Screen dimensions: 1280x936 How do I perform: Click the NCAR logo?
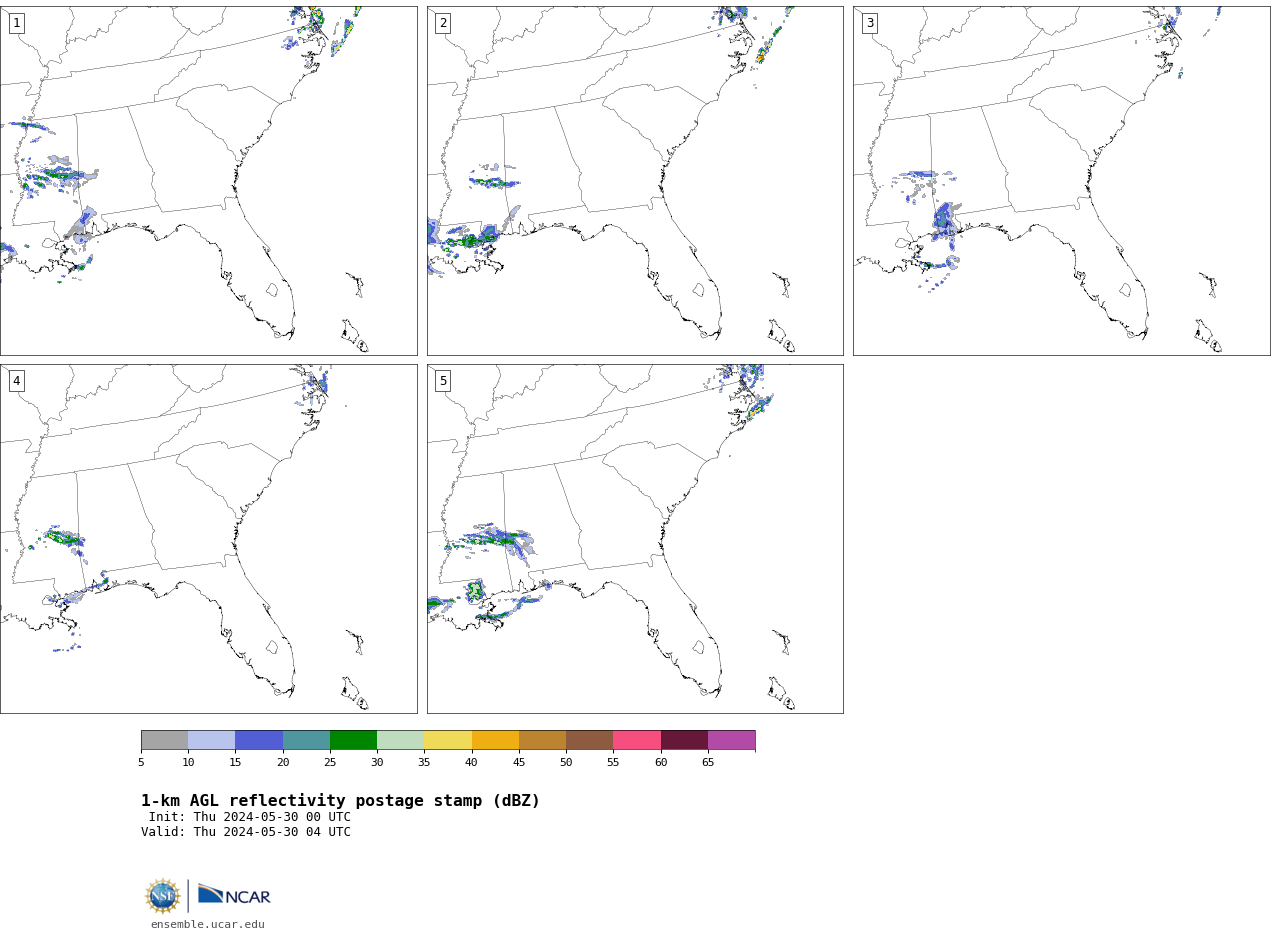tap(234, 895)
